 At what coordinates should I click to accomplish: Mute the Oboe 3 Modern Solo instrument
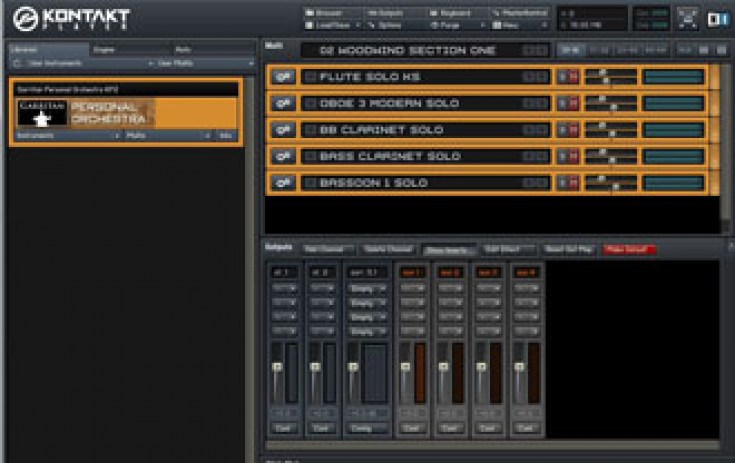pos(573,104)
